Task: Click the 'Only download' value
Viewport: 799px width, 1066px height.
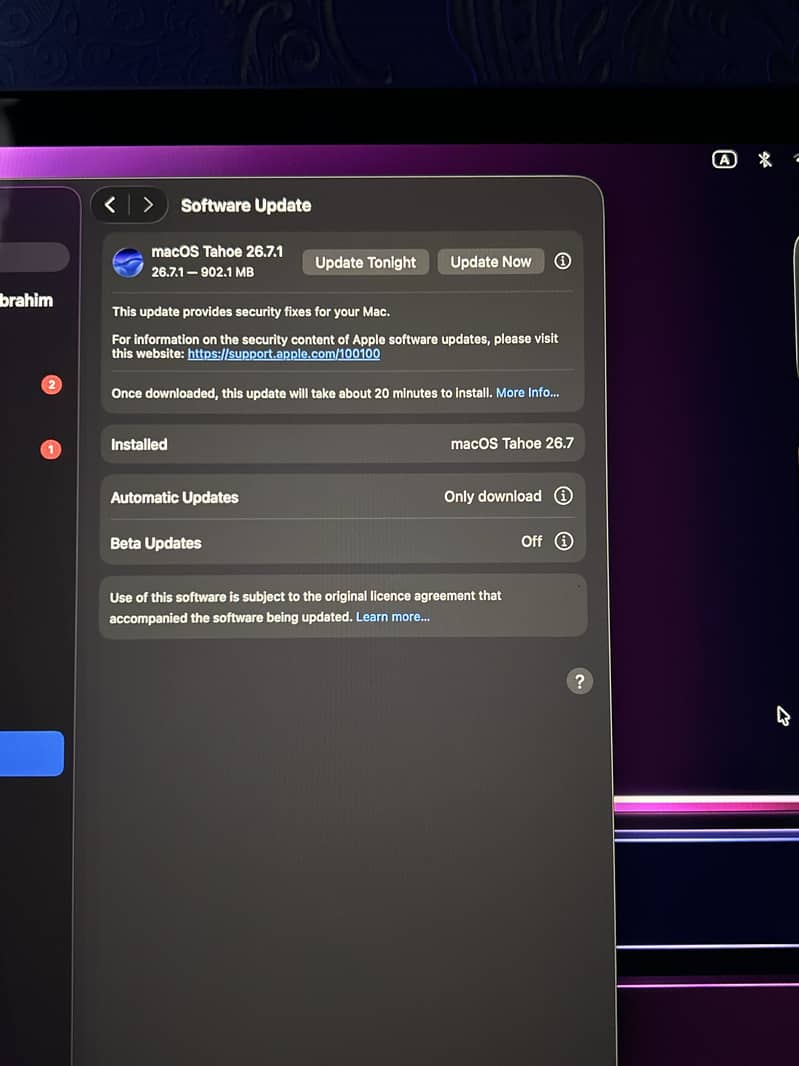Action: [x=492, y=496]
